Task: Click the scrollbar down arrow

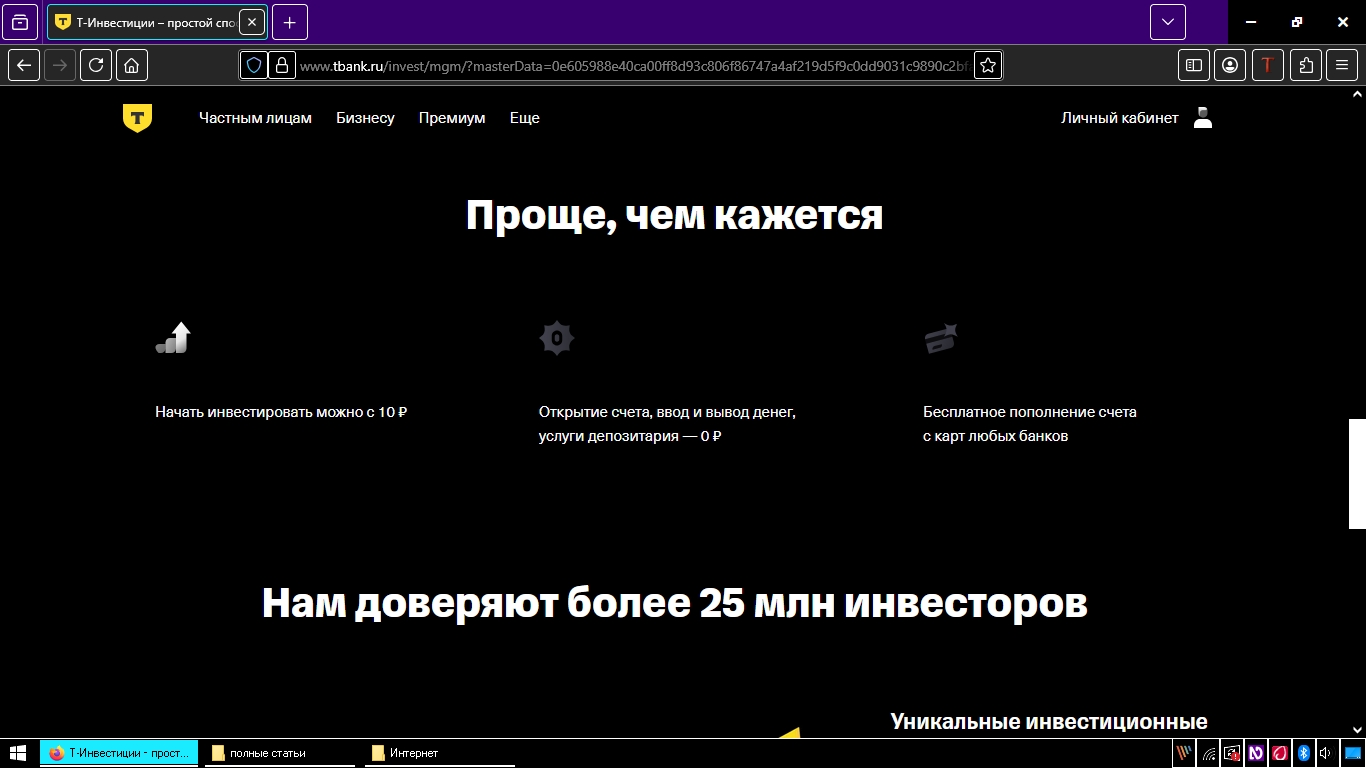Action: click(1357, 730)
